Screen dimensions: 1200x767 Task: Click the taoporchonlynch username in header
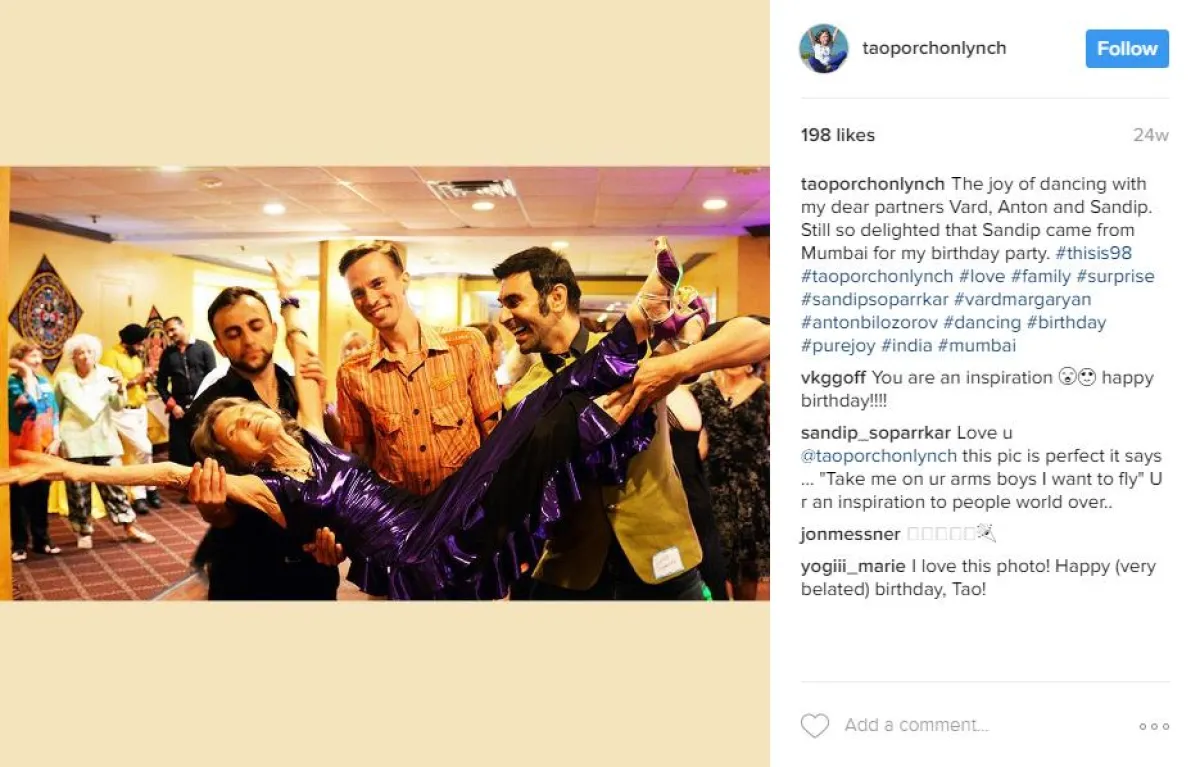point(934,48)
